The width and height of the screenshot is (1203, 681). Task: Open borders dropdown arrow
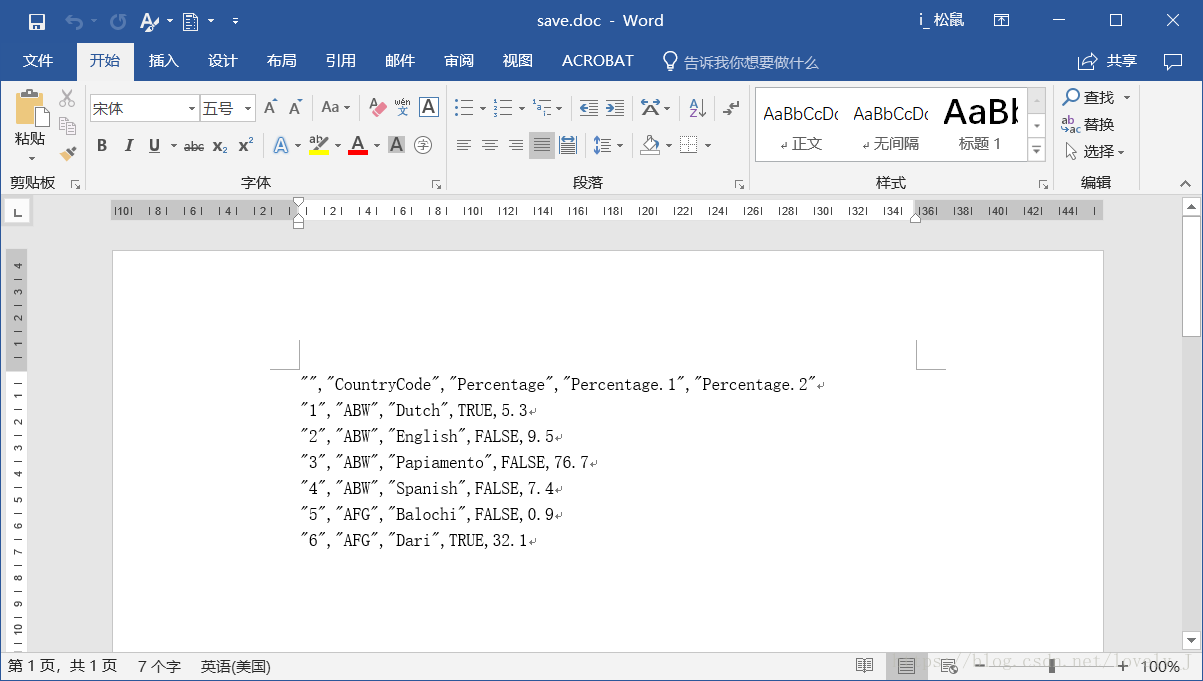[x=708, y=146]
